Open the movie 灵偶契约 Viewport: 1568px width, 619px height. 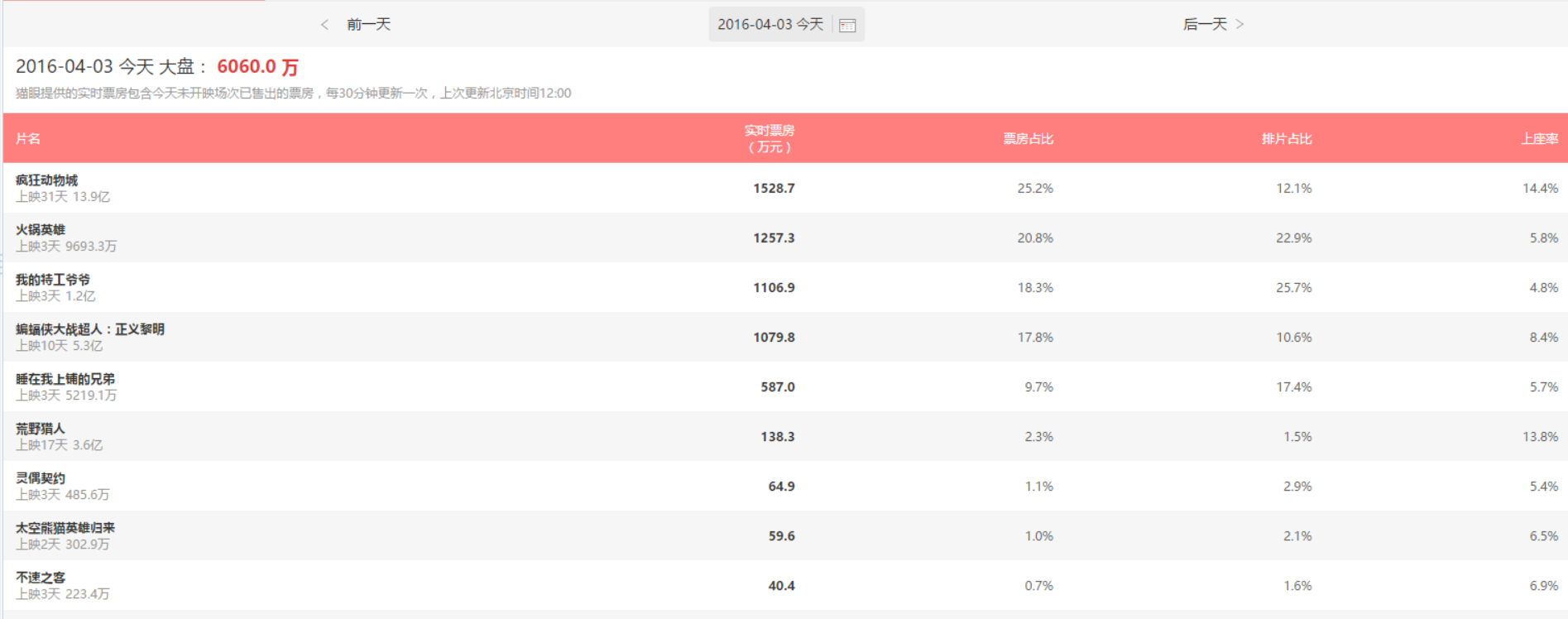tap(41, 478)
